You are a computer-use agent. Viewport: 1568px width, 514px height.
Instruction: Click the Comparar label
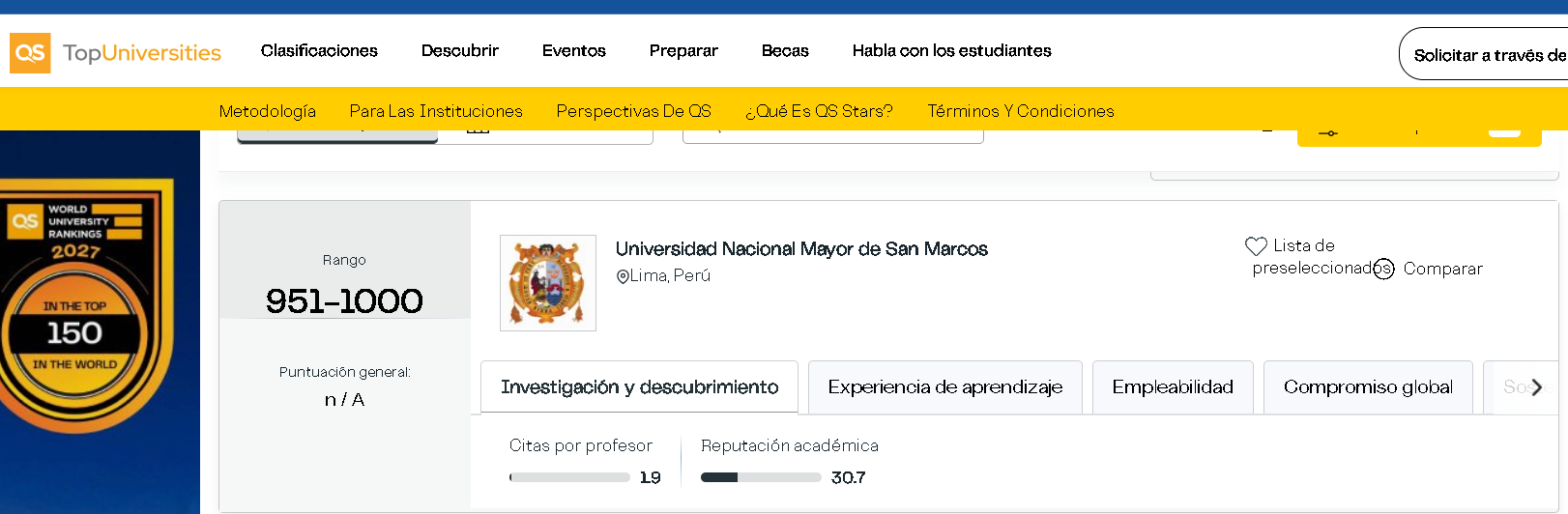1443,269
